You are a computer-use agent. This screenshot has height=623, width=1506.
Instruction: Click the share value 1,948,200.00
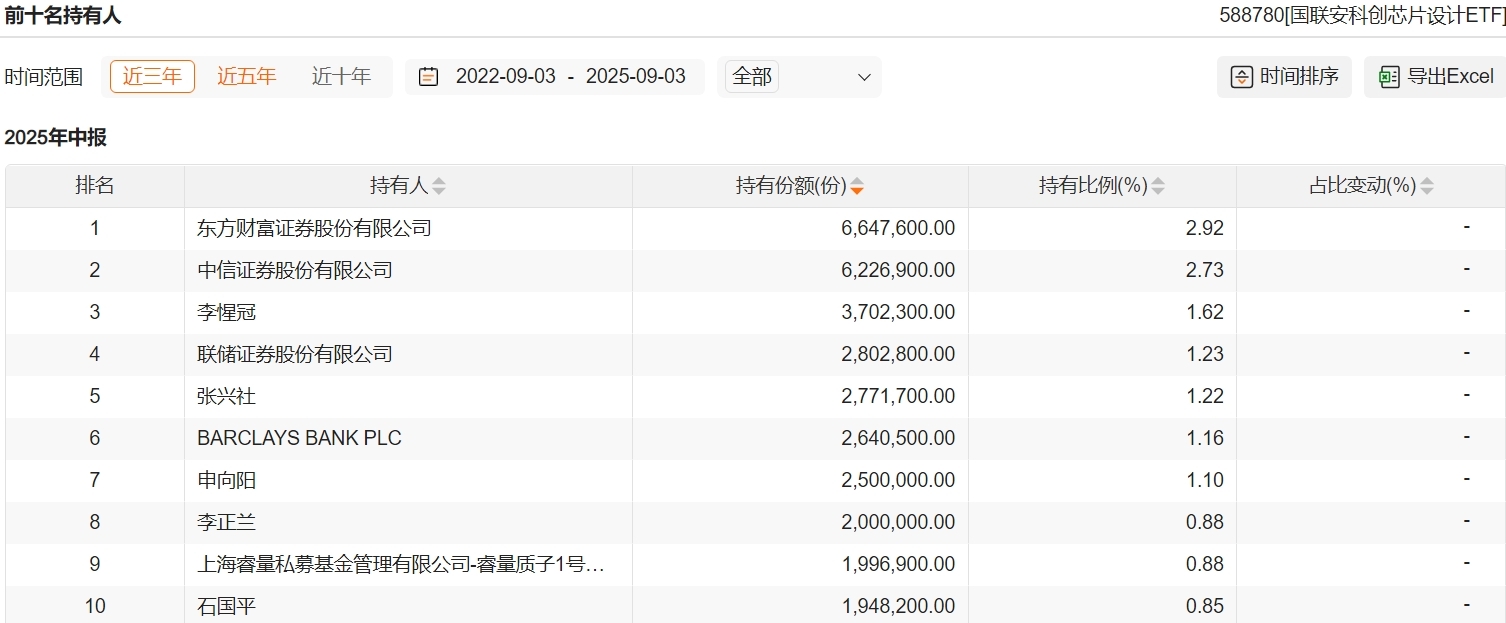[x=898, y=606]
